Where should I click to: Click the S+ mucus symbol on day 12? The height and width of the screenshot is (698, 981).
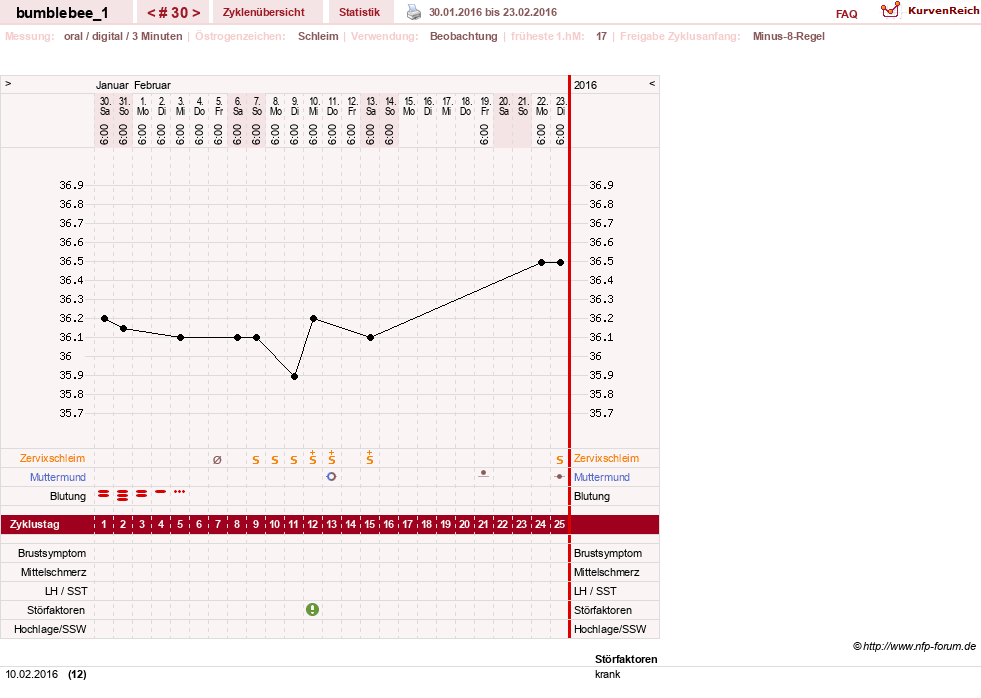pos(313,457)
